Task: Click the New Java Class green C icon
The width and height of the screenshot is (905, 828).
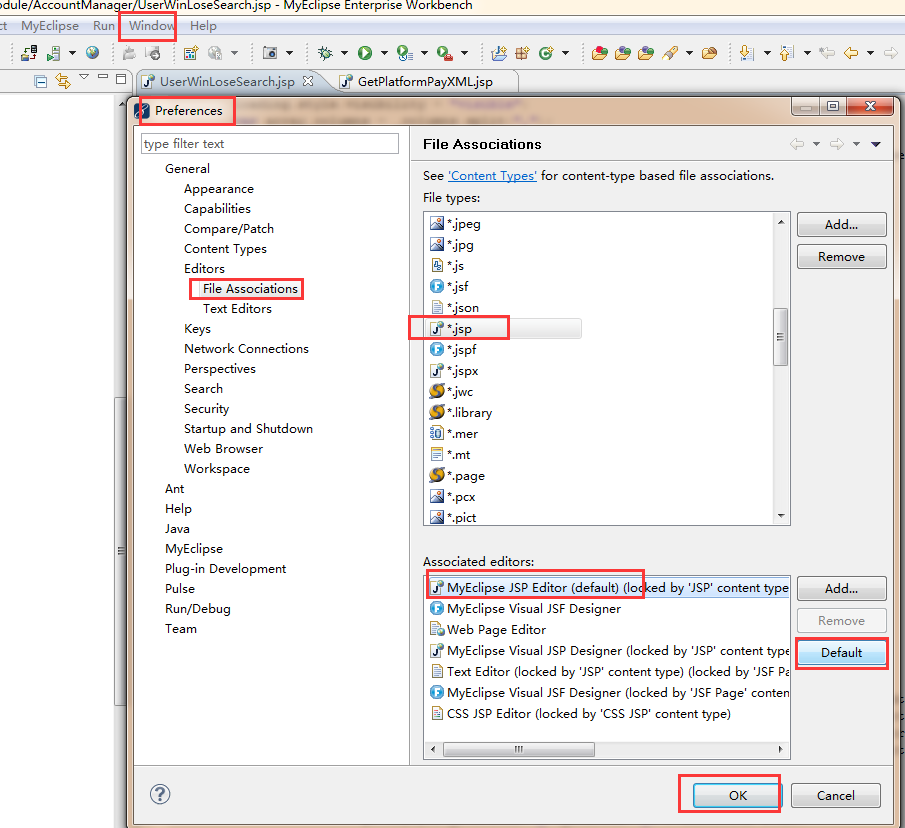Action: pos(546,53)
